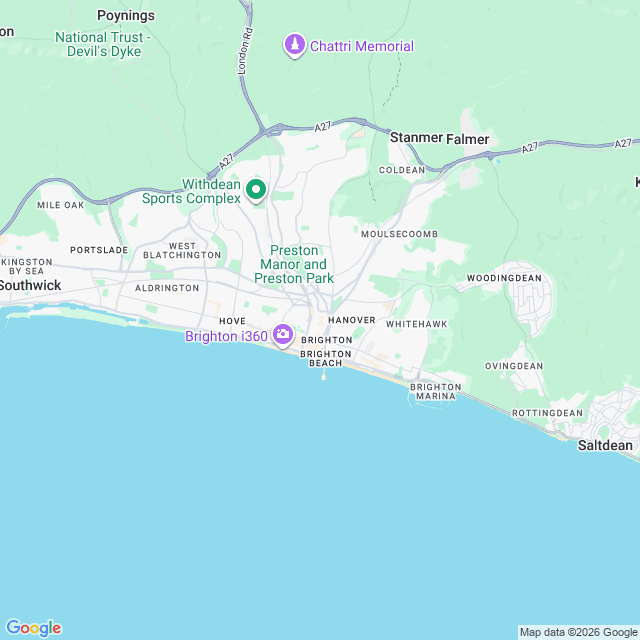Click the Brighton Marina label
The image size is (640, 640).
(x=436, y=391)
